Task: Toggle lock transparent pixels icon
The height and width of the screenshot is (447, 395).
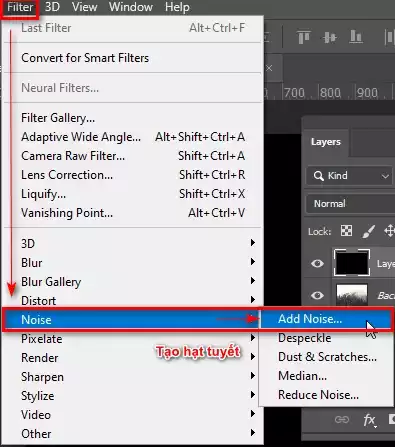Action: tap(346, 231)
